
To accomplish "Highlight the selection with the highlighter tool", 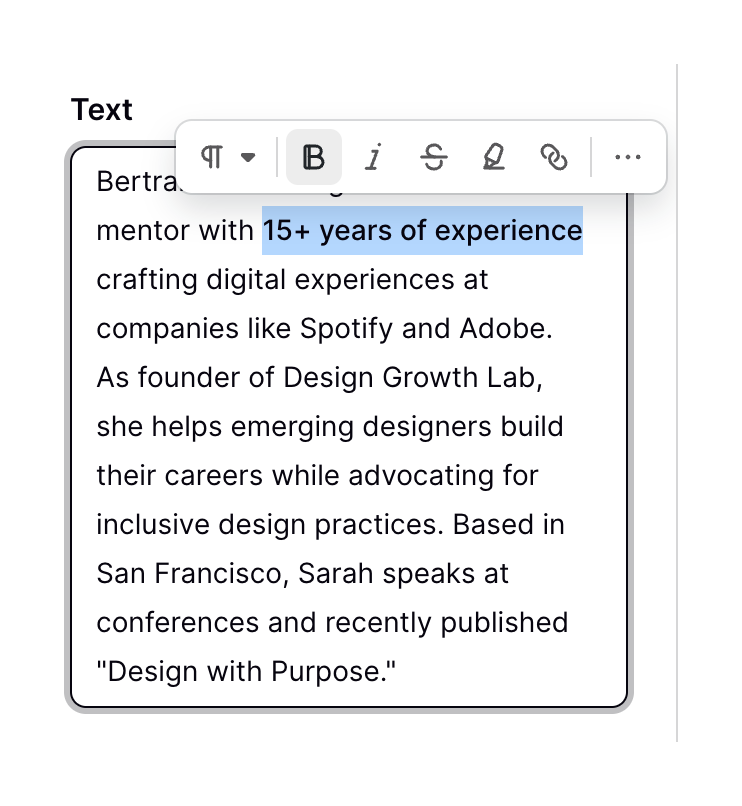I will 494,157.
